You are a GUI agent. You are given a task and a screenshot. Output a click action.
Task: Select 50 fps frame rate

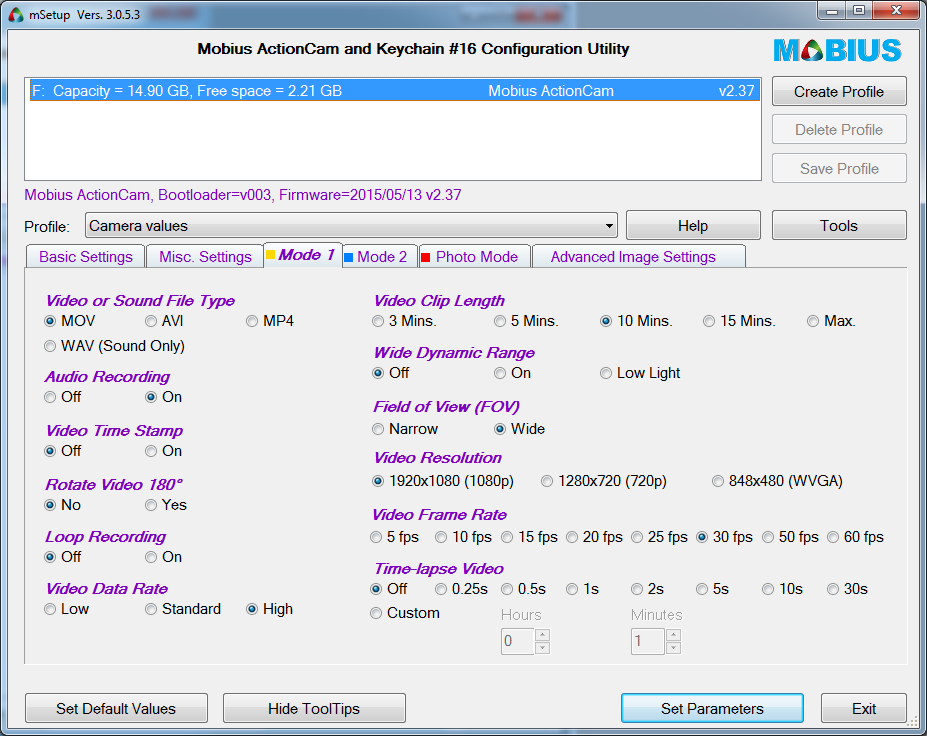pyautogui.click(x=790, y=537)
